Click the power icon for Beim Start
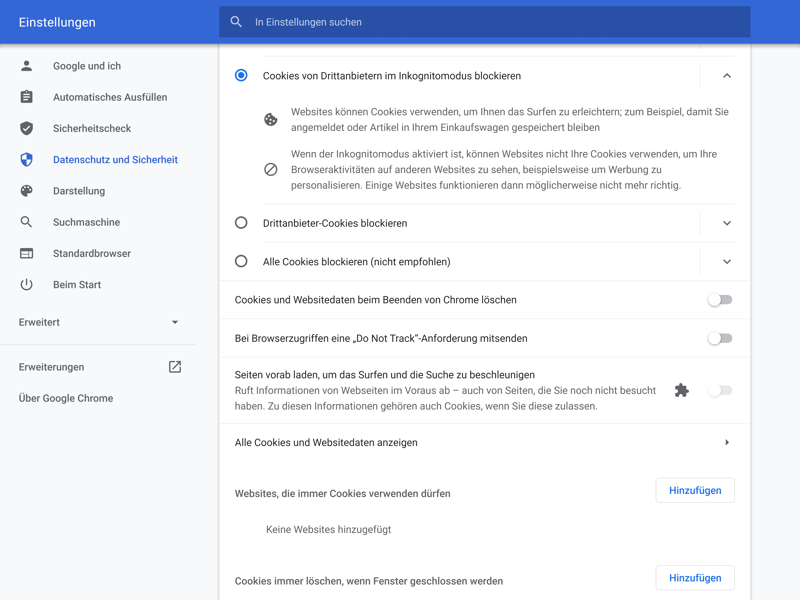 (x=27, y=285)
